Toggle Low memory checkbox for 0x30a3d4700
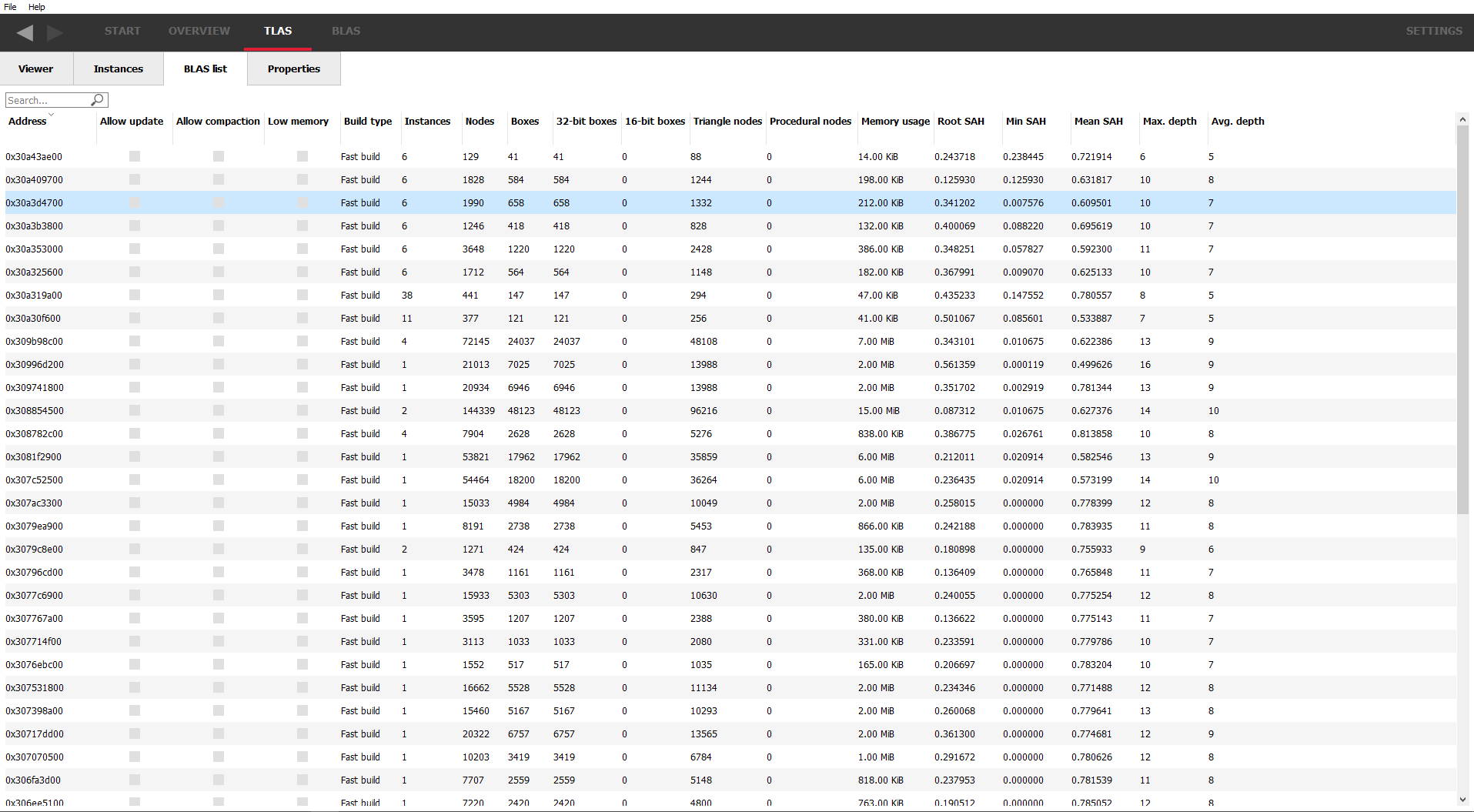 302,202
